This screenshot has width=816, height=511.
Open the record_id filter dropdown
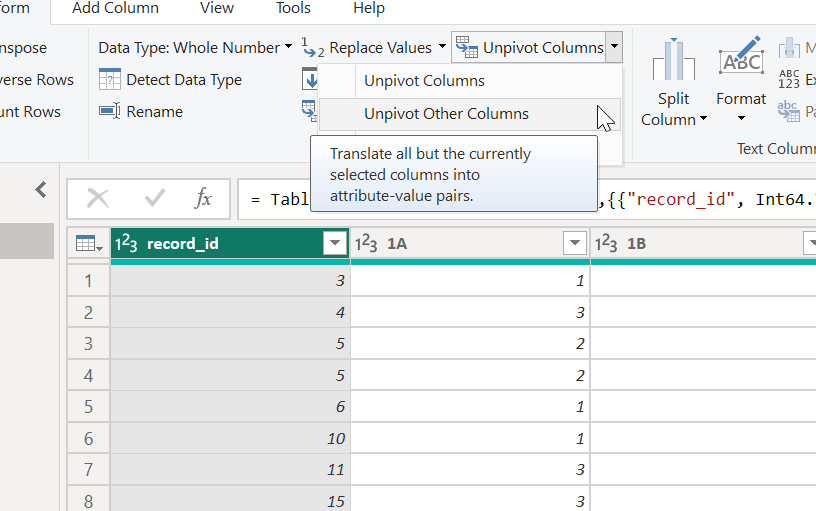pos(335,242)
